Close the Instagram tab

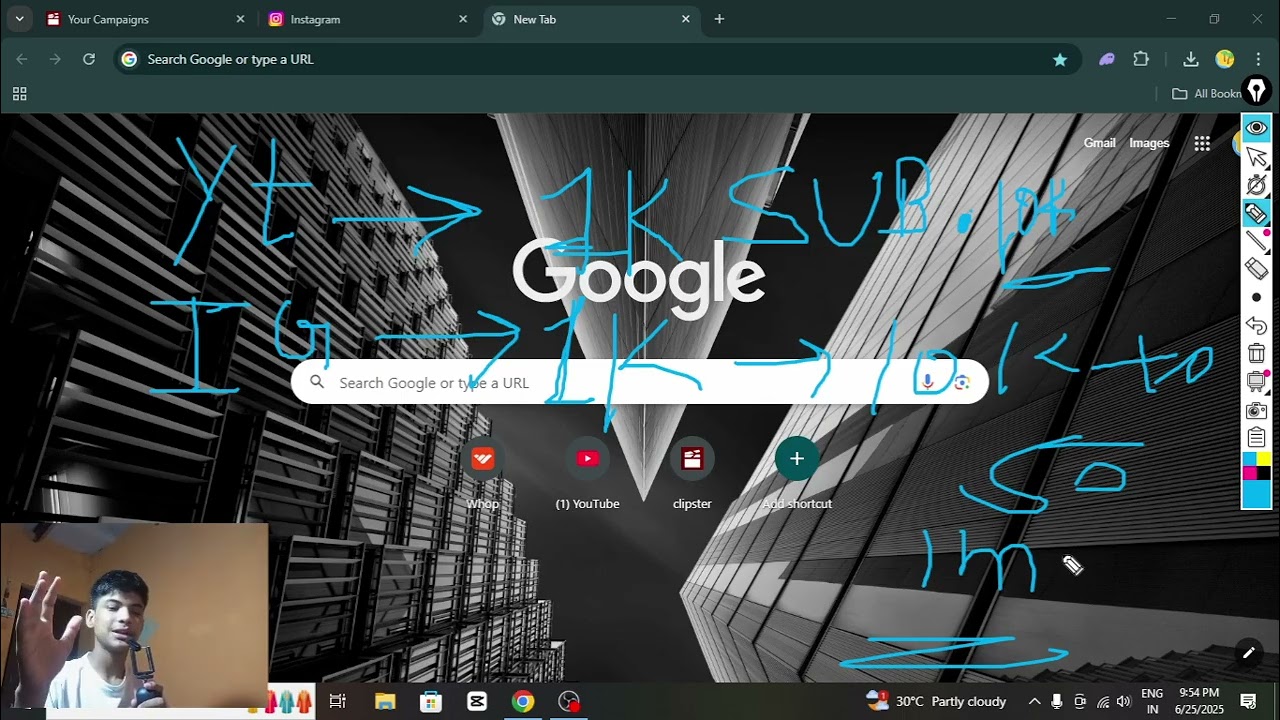(x=463, y=19)
